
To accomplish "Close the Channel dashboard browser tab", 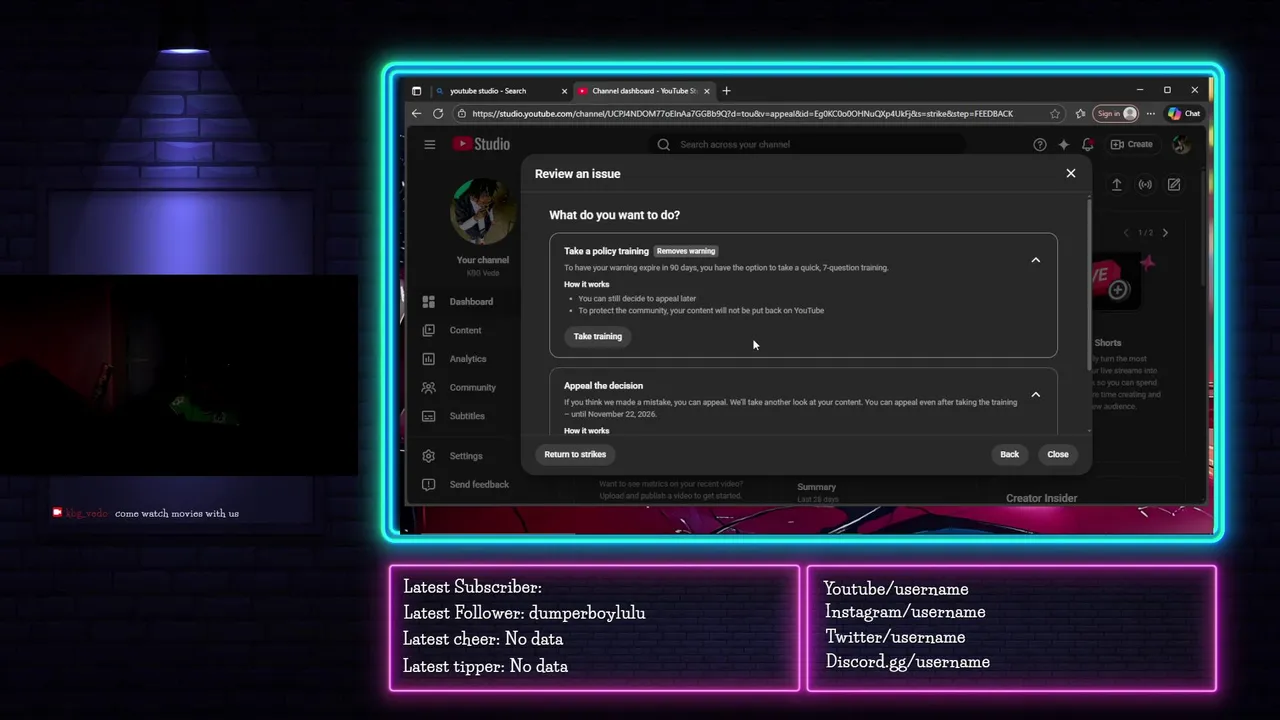I will tap(706, 91).
